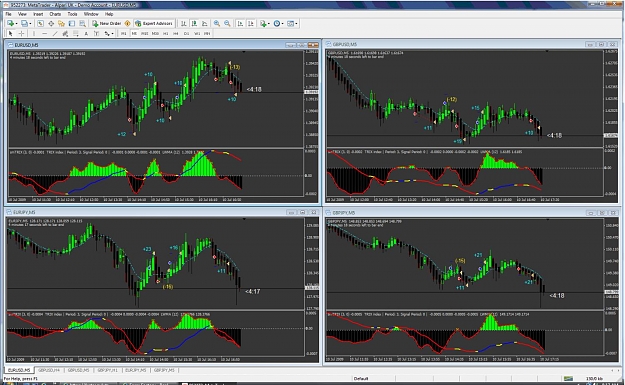Expand the Templates dropdown arrow
The width and height of the screenshot is (625, 385).
pos(296,24)
